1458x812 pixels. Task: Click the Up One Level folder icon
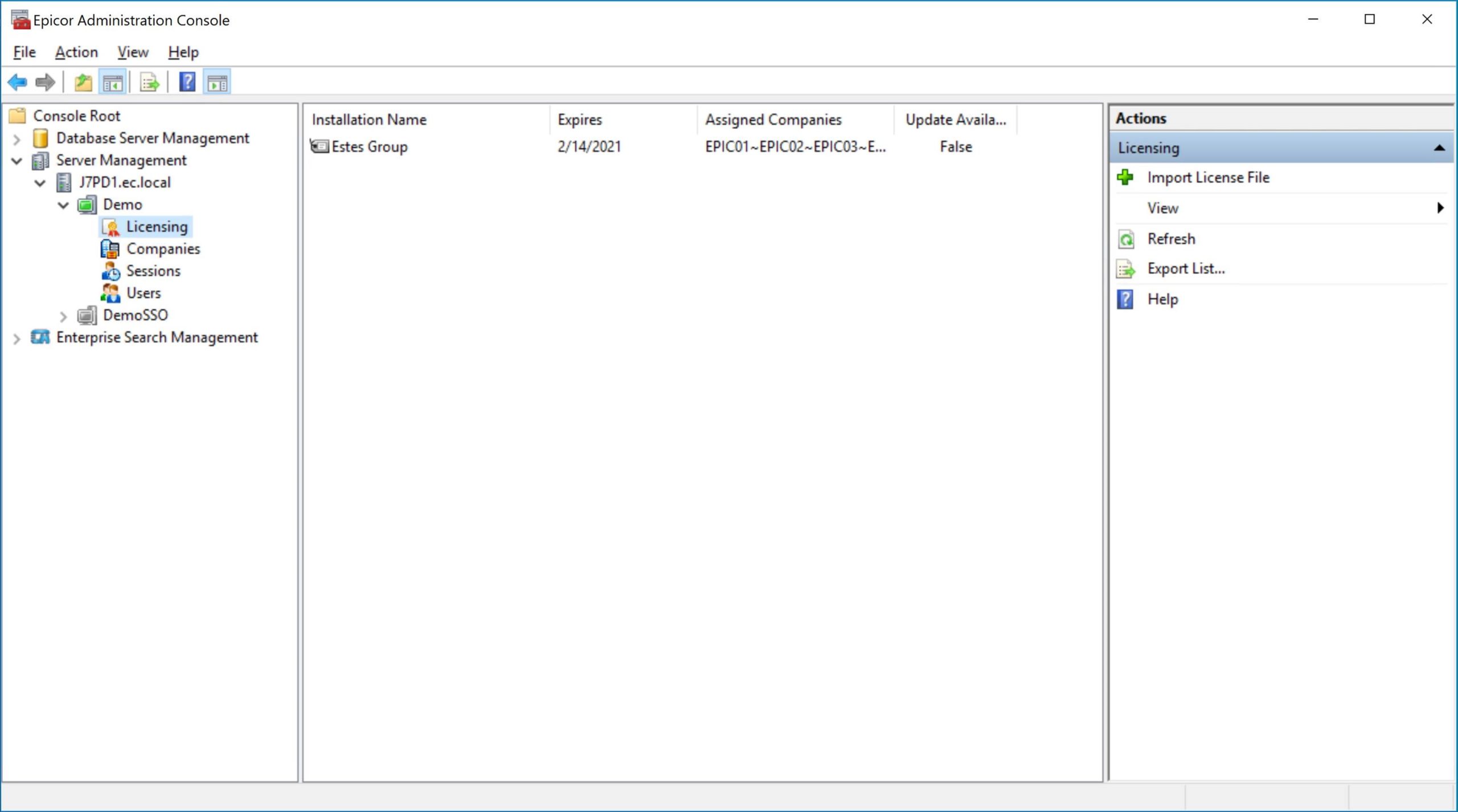point(83,83)
